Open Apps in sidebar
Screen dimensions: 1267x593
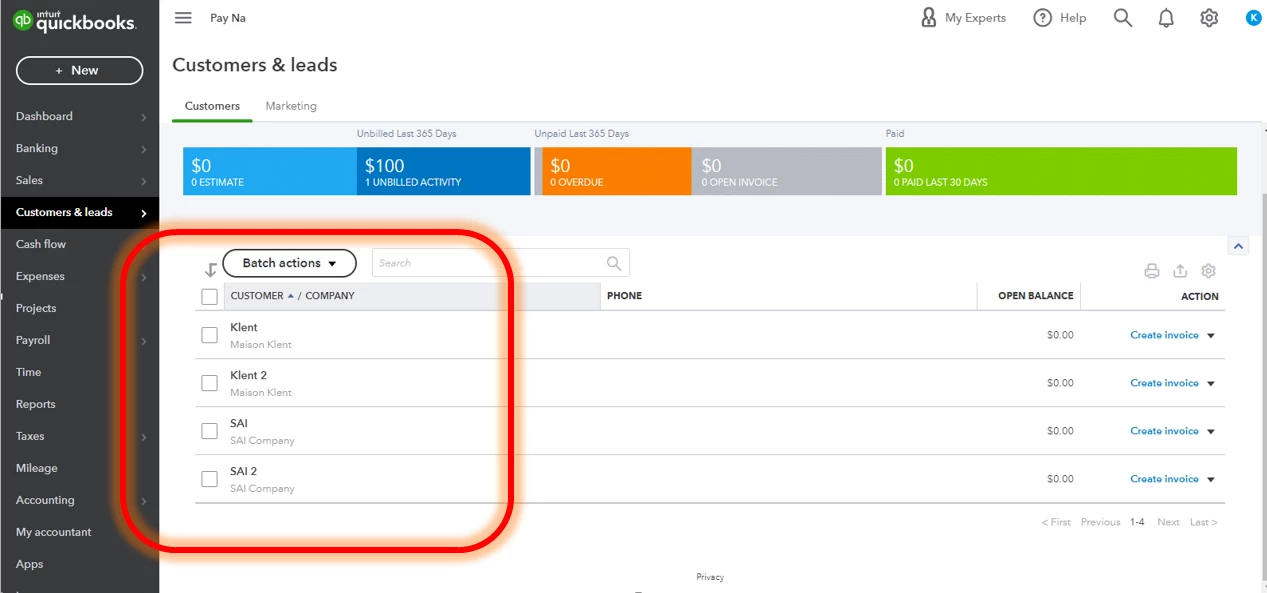[x=30, y=564]
